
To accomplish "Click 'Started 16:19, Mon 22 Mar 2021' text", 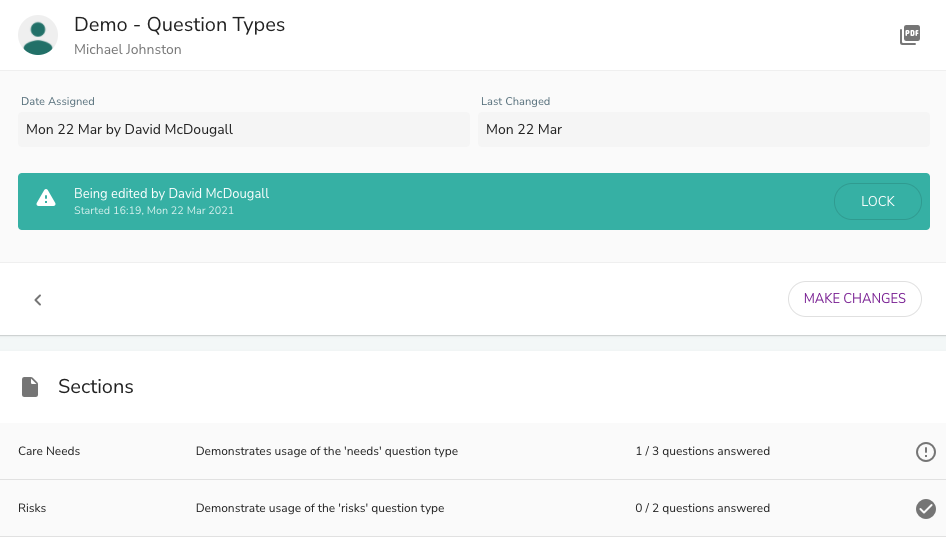I will (154, 211).
